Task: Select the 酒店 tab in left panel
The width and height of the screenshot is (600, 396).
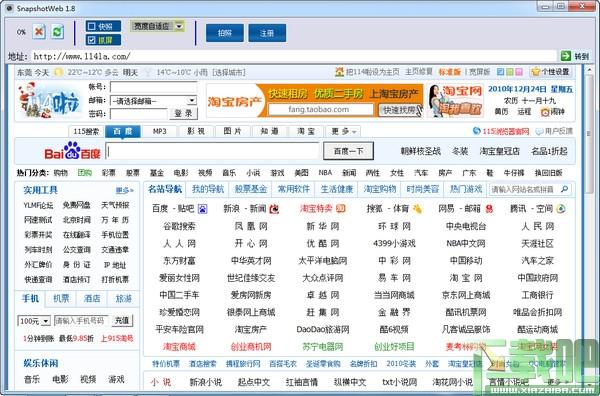Action: coord(92,298)
